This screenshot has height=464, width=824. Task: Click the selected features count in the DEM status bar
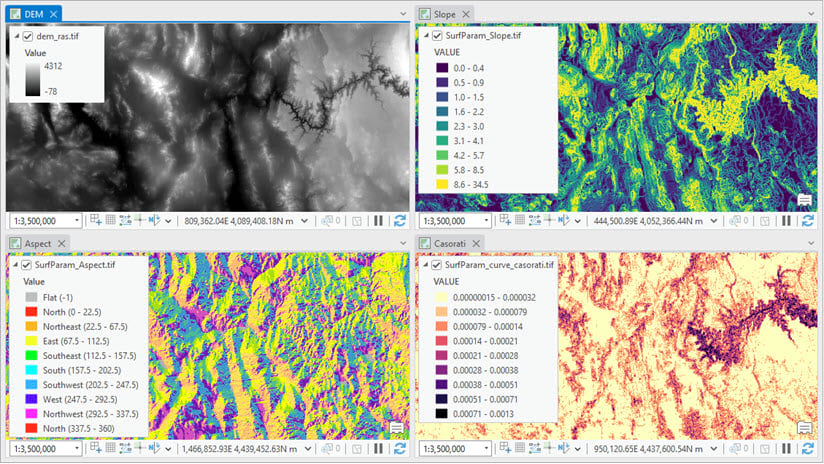point(331,221)
